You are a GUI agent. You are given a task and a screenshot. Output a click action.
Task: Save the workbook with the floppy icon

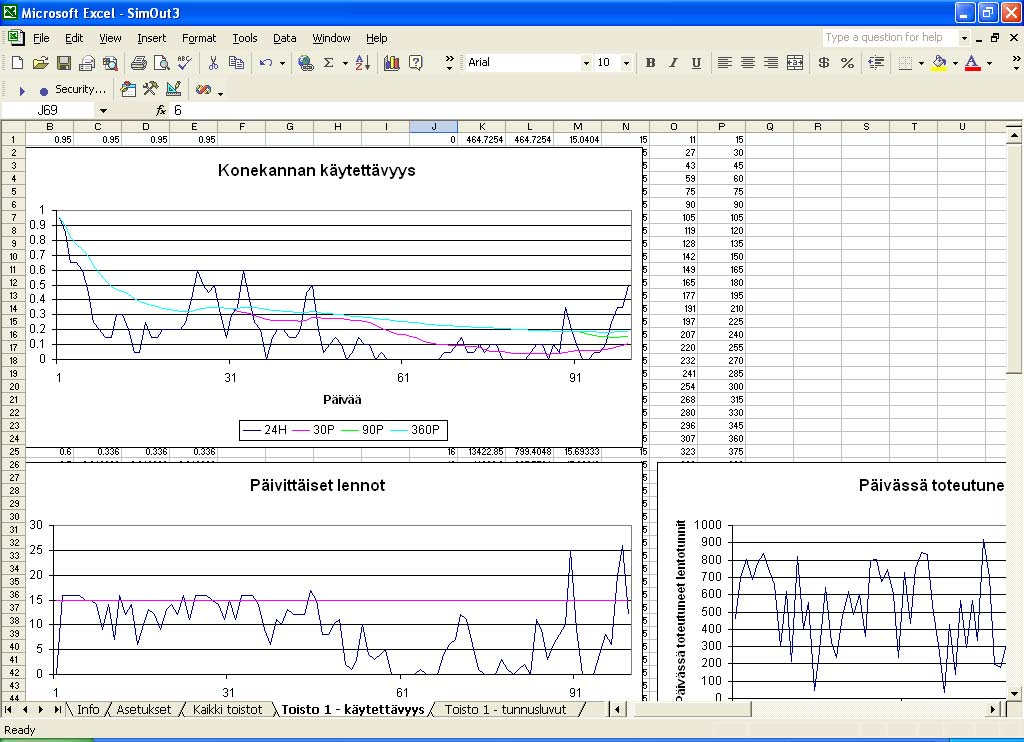[63, 63]
